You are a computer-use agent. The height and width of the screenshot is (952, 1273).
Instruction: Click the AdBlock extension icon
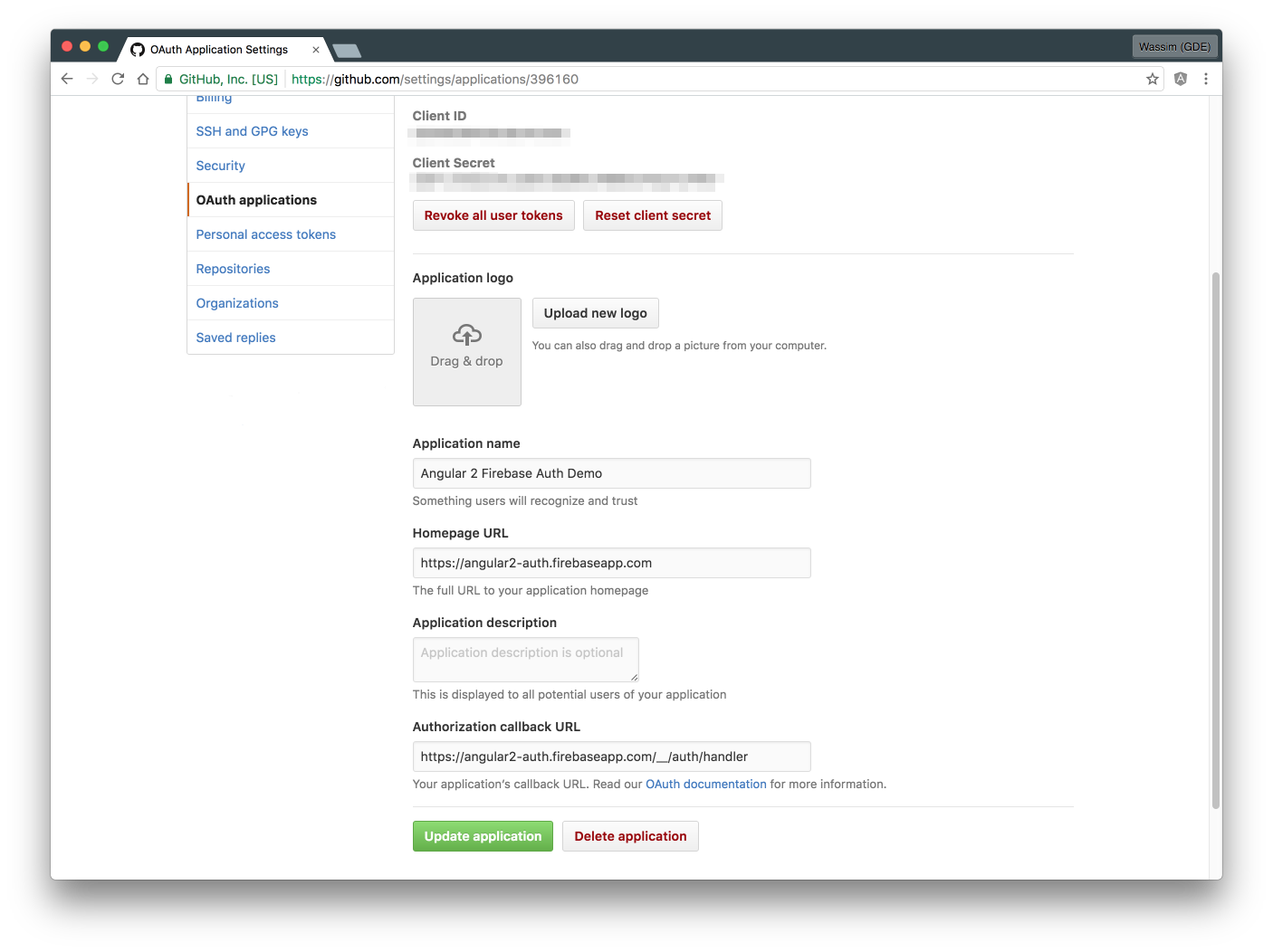click(x=1181, y=79)
